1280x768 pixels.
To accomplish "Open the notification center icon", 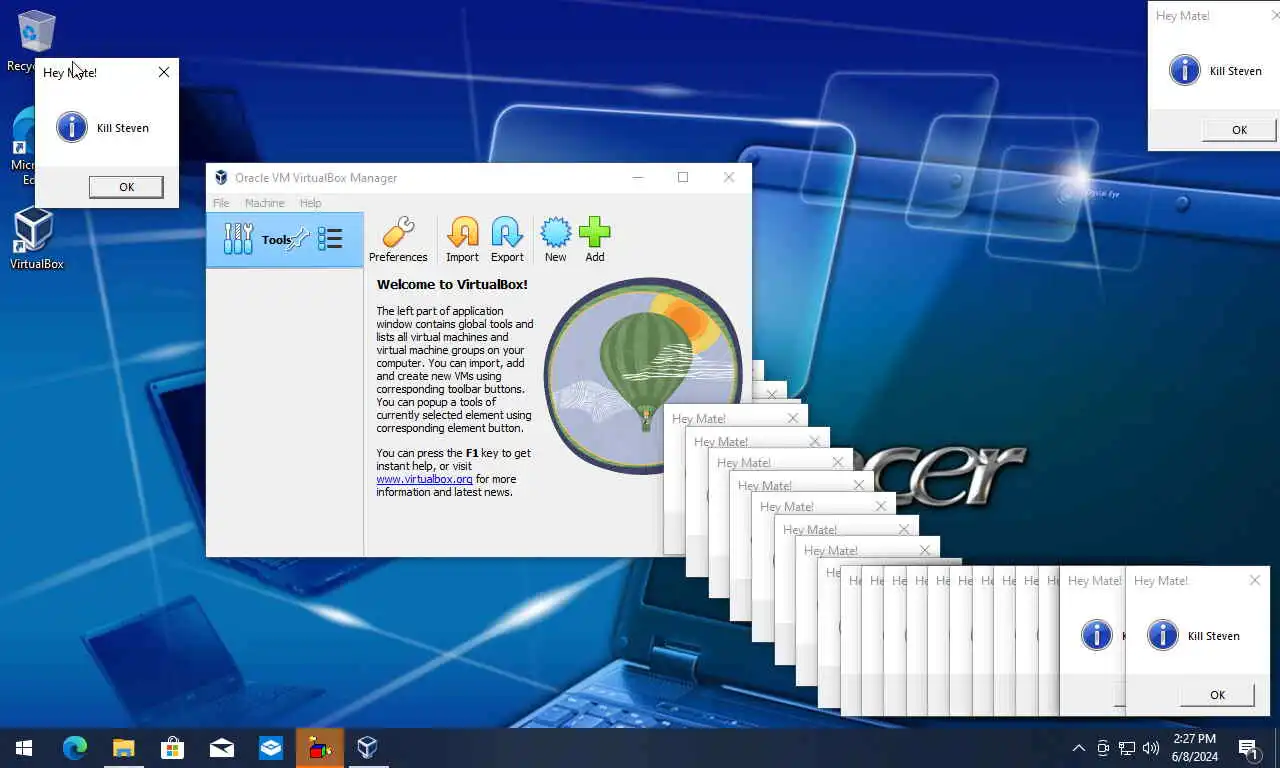I will click(x=1248, y=747).
